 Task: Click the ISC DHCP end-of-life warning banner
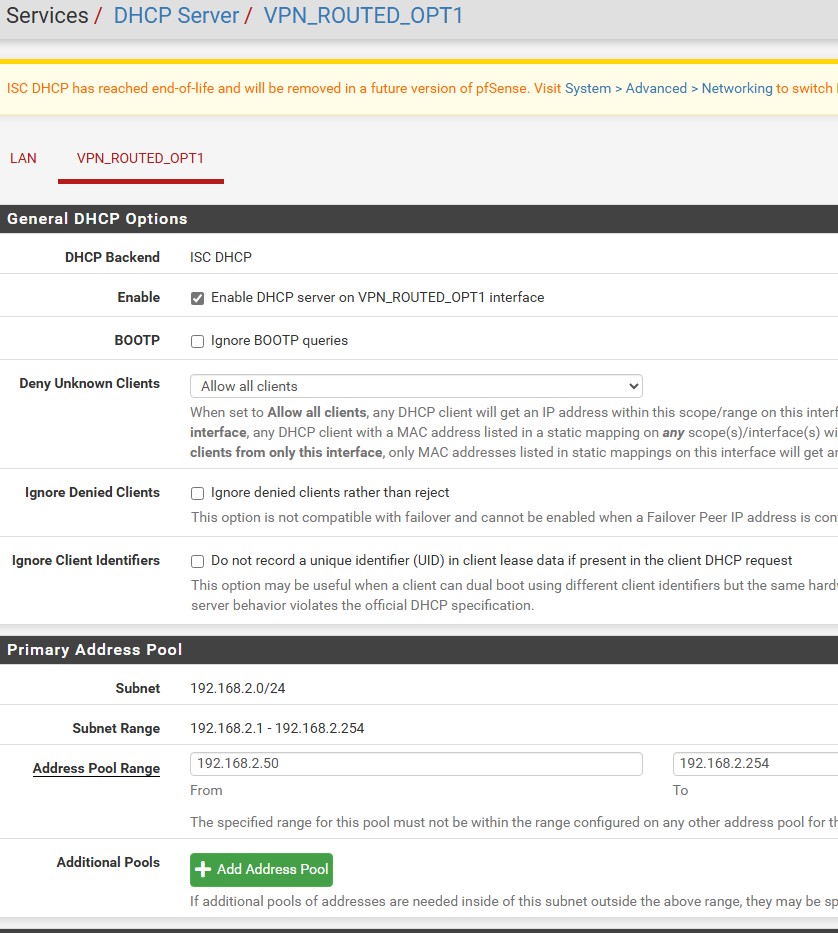point(280,88)
